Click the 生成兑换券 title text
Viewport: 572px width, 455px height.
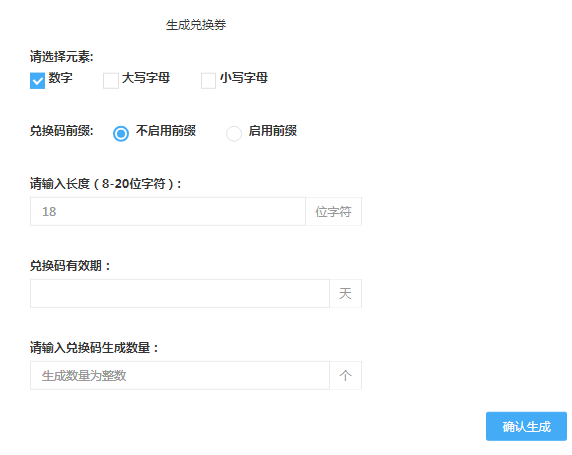tap(196, 25)
